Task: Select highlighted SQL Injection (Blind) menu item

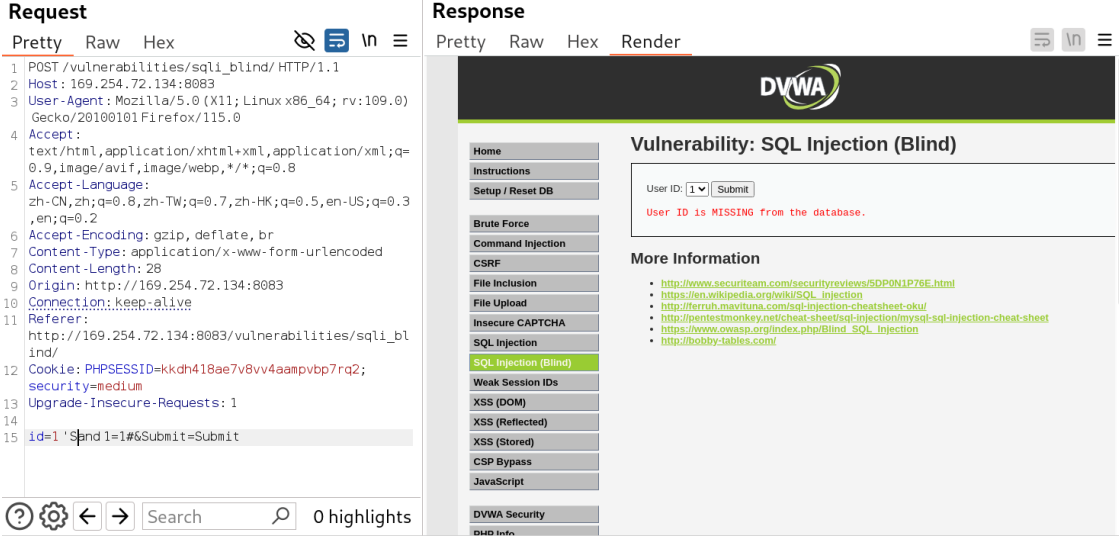Action: tap(534, 363)
